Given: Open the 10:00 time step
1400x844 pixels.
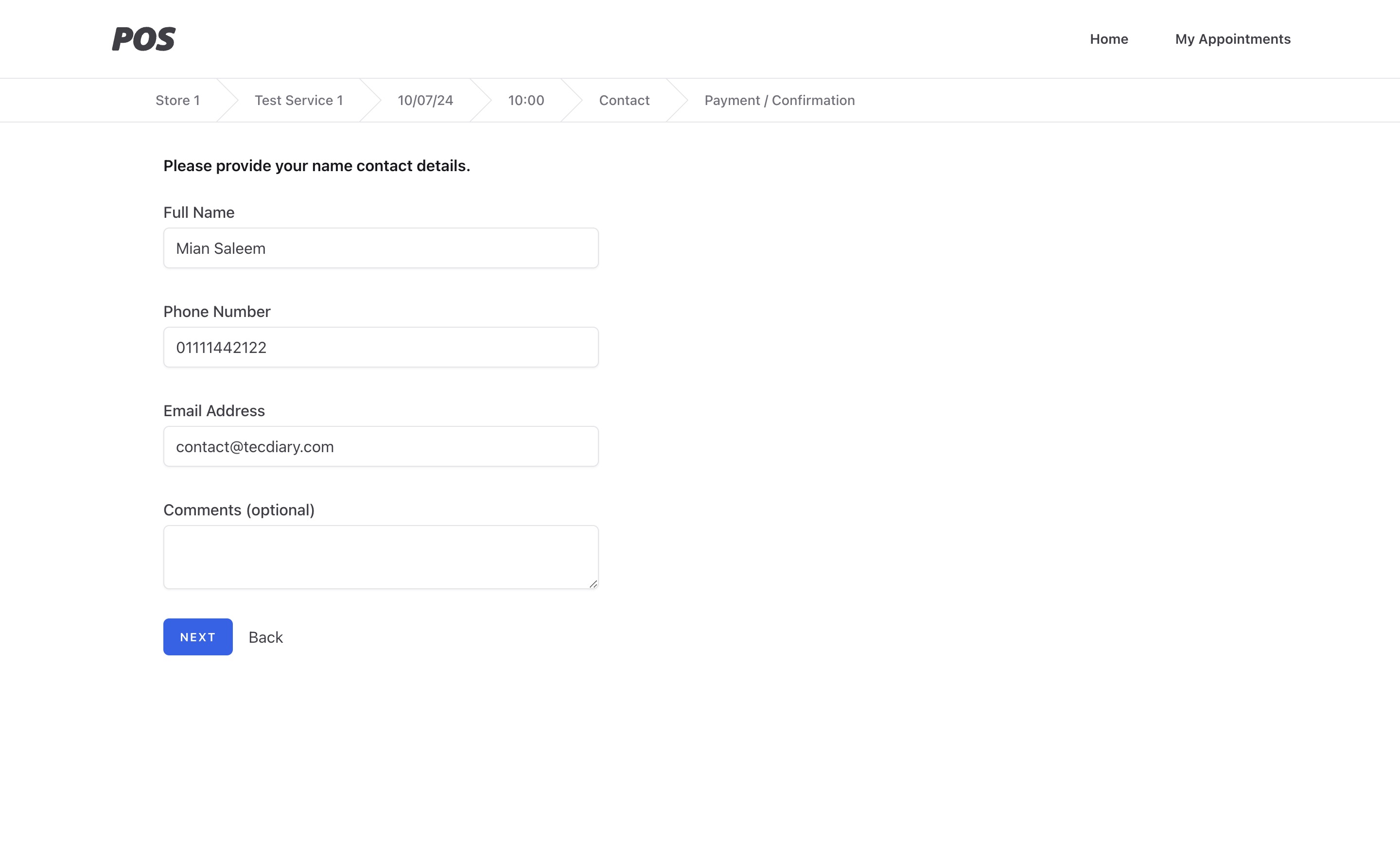Looking at the screenshot, I should (525, 101).
